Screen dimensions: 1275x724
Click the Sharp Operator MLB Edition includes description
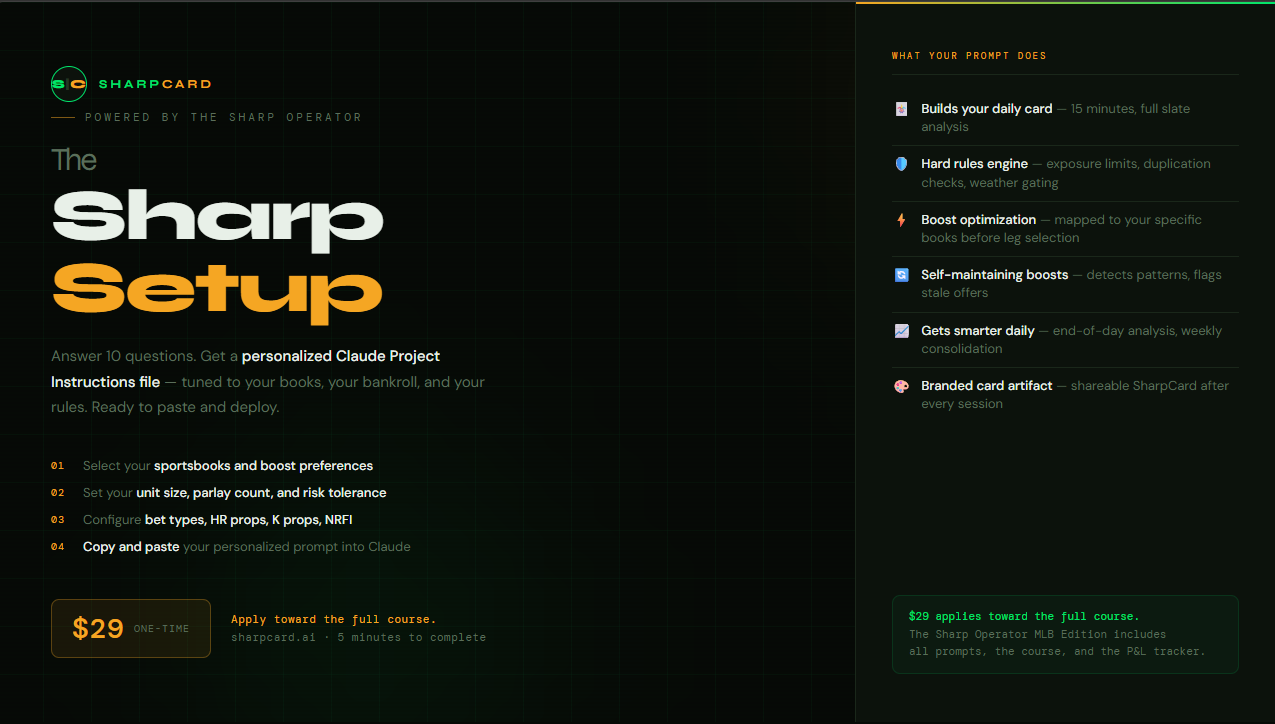[1057, 643]
